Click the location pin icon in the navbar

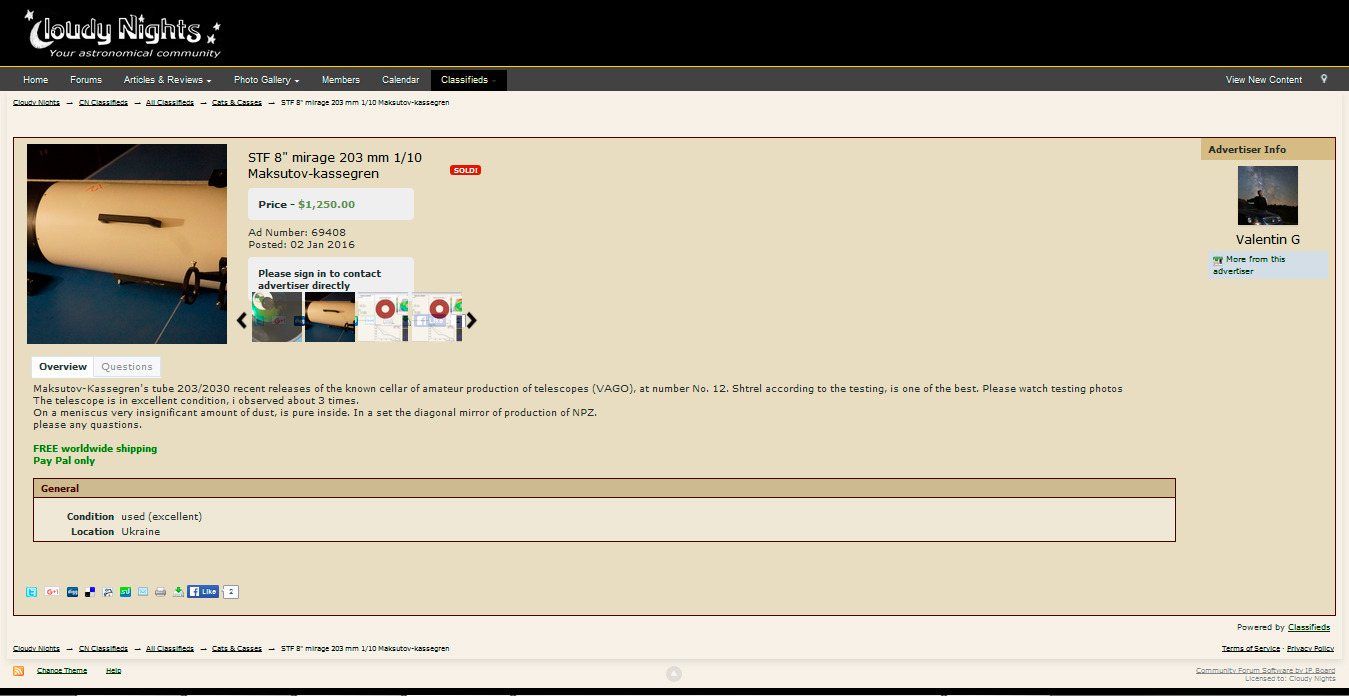(x=1324, y=79)
